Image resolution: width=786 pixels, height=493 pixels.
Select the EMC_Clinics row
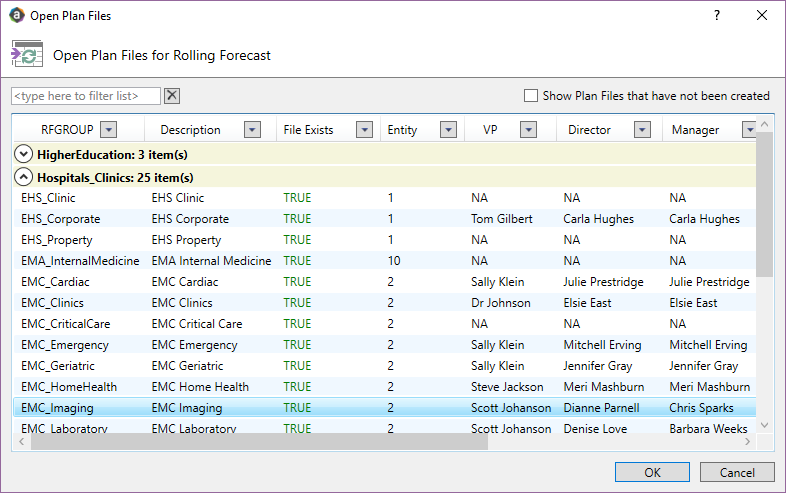[x=384, y=303]
